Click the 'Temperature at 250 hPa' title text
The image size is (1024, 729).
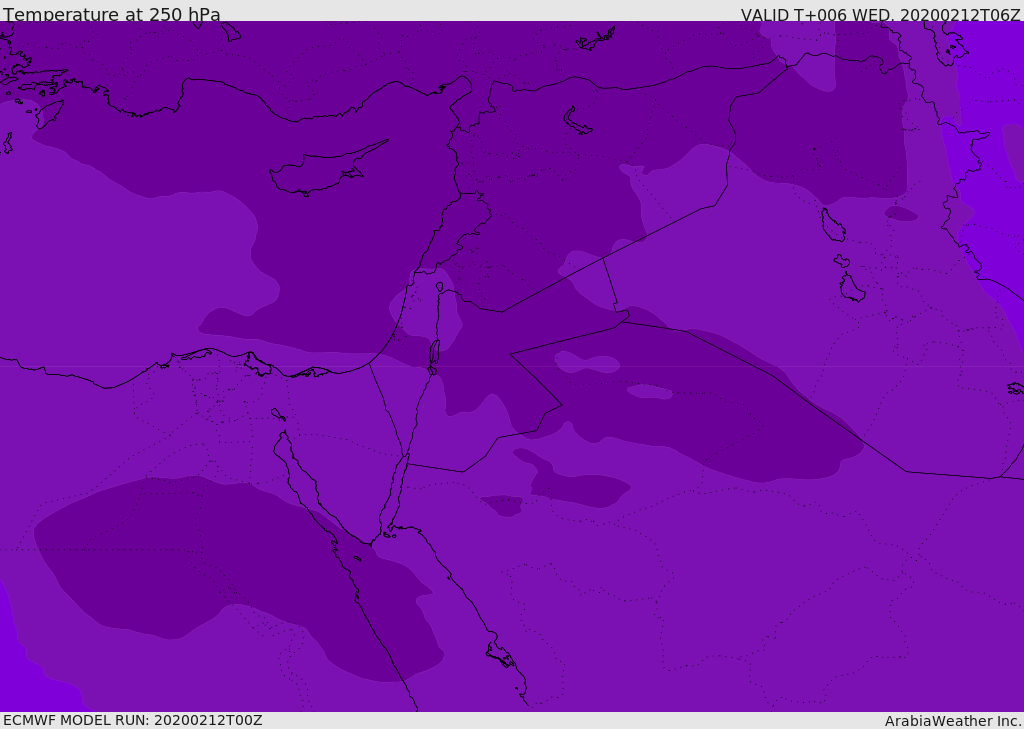112,14
